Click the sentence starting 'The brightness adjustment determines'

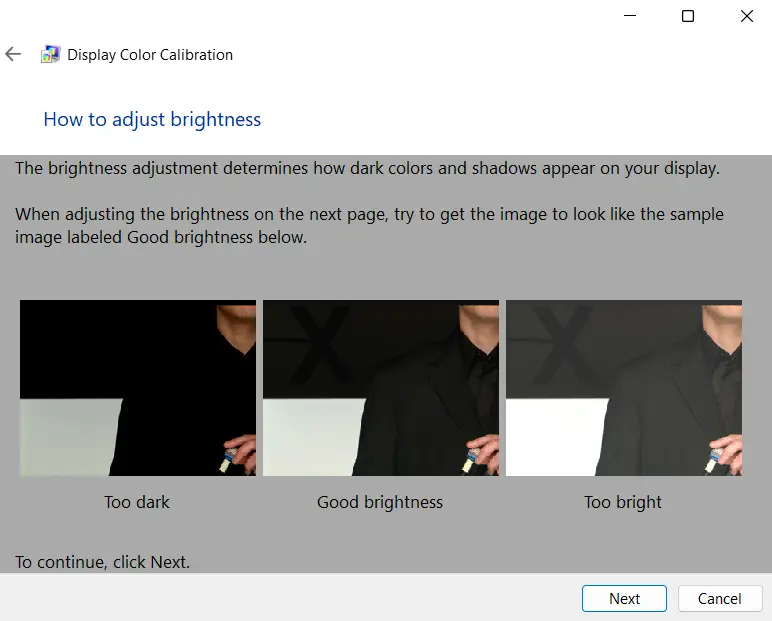367,169
